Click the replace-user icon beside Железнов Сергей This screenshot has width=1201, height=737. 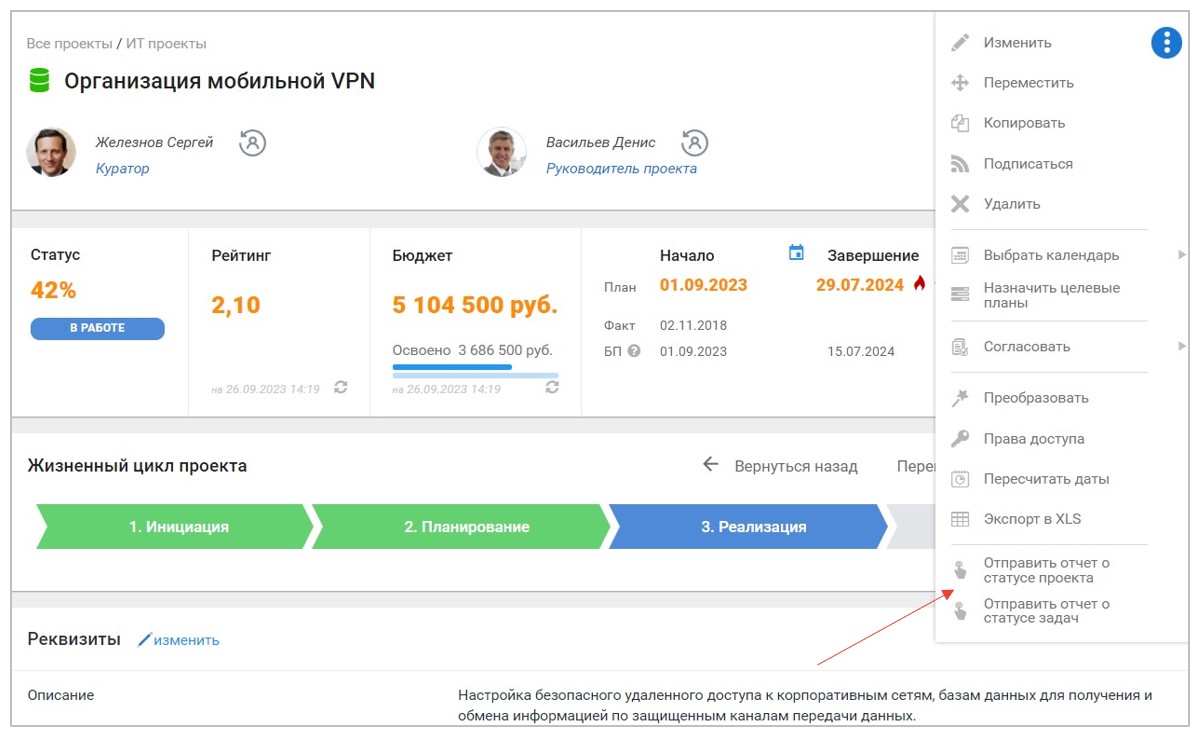(253, 143)
